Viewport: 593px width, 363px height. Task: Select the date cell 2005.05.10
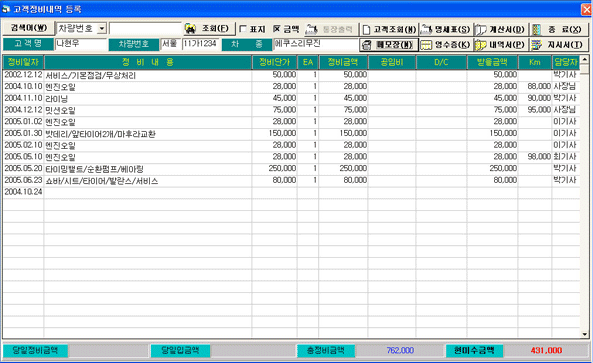pyautogui.click(x=23, y=157)
